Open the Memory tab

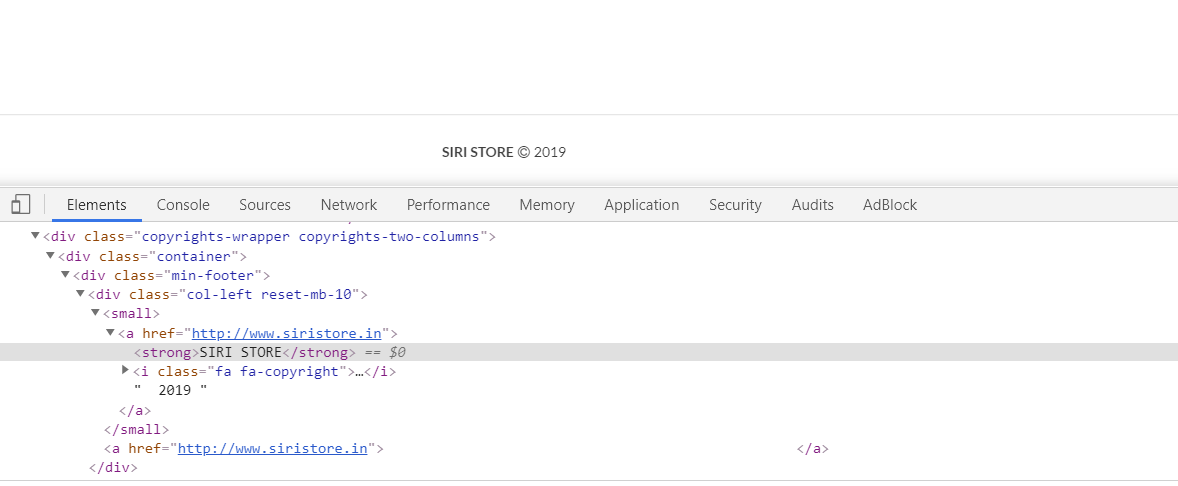coord(547,205)
